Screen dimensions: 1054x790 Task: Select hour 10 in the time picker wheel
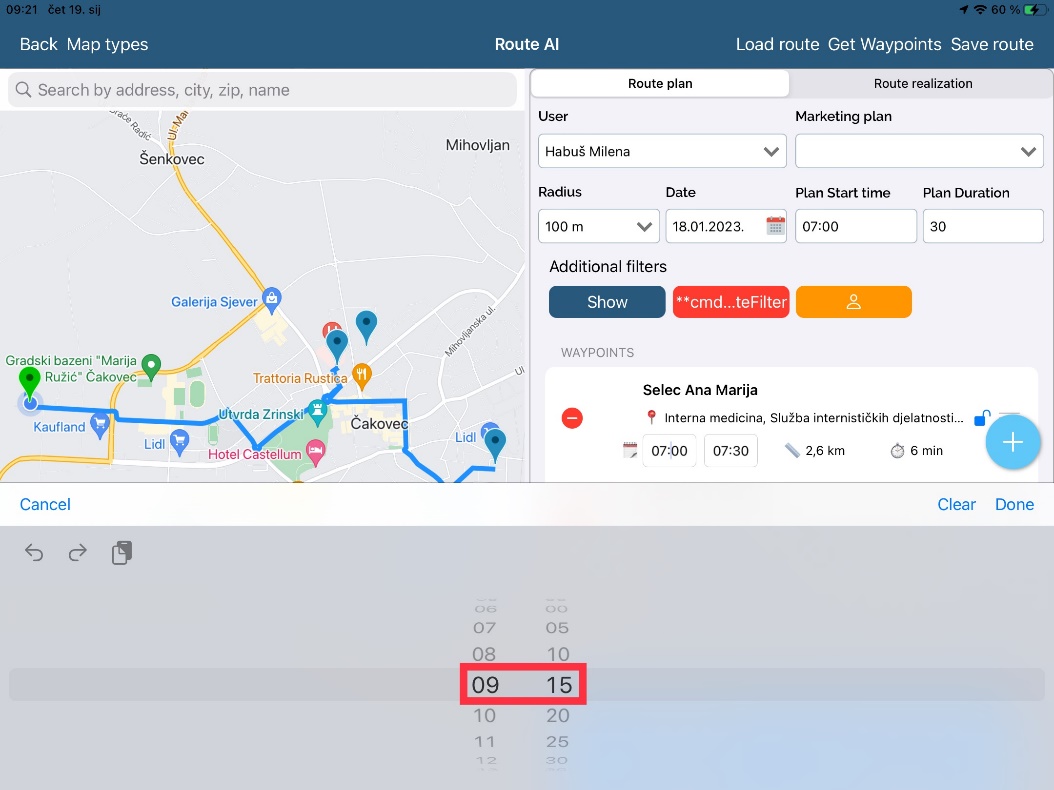coord(485,716)
